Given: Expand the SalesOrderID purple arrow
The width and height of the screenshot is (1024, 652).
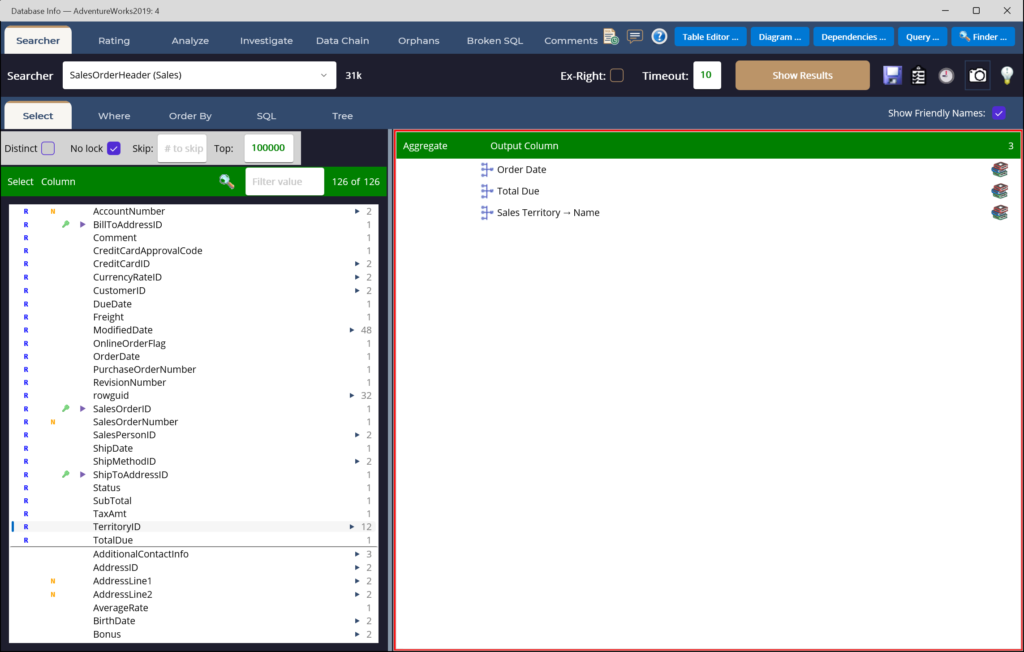Looking at the screenshot, I should point(82,408).
